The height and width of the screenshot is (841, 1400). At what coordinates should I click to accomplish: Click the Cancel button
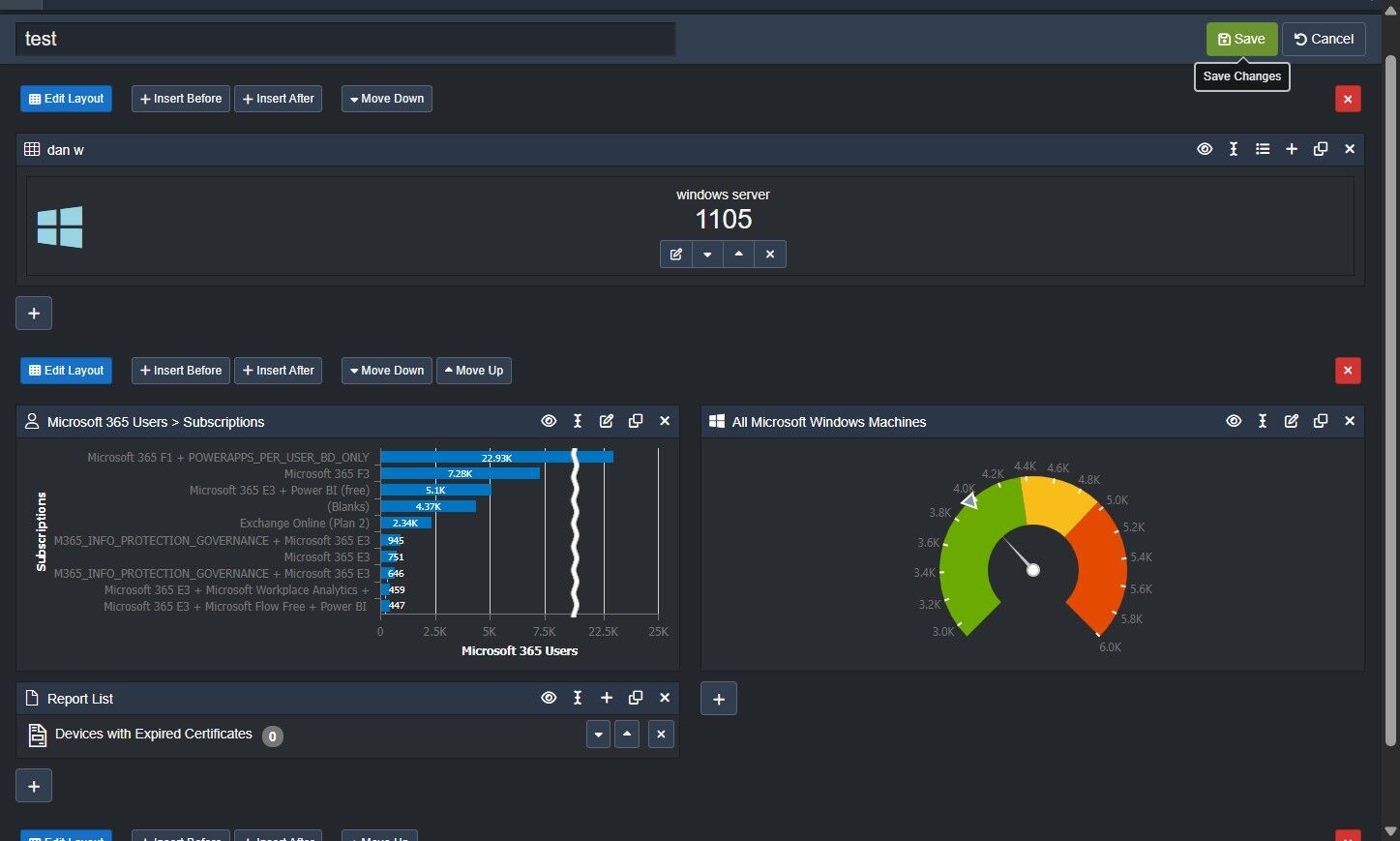(1324, 39)
